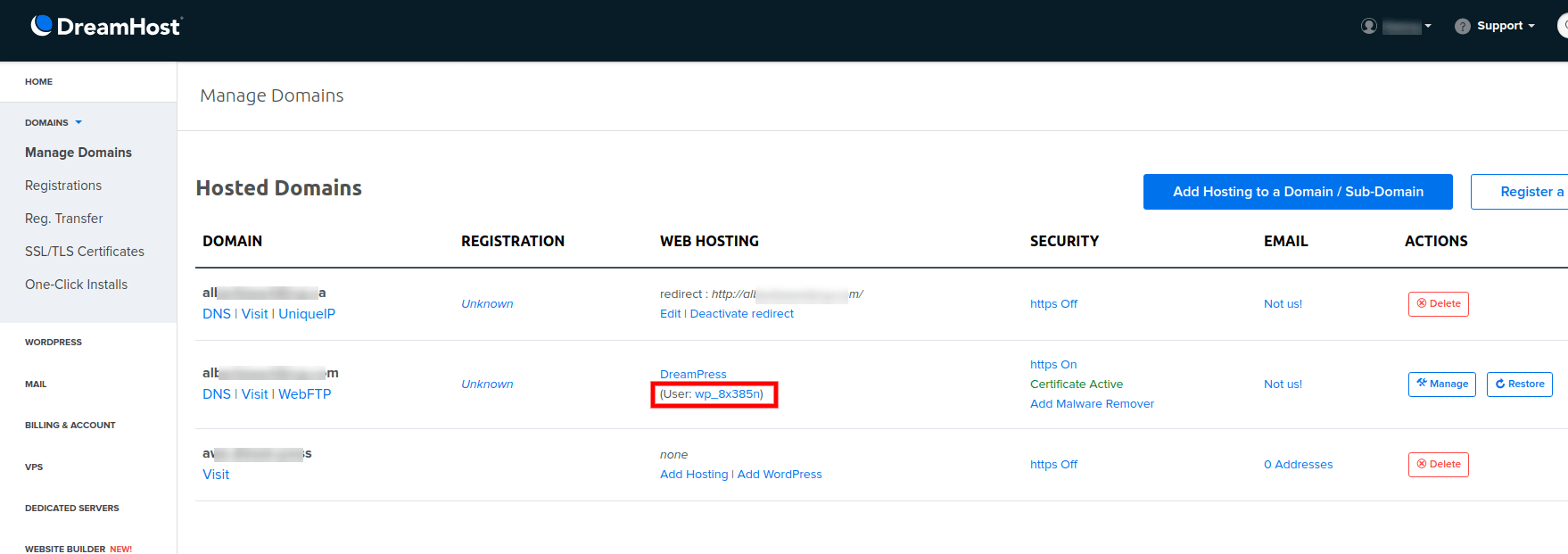
Task: Click Not us! email for DreamPress domain
Action: [x=1283, y=384]
